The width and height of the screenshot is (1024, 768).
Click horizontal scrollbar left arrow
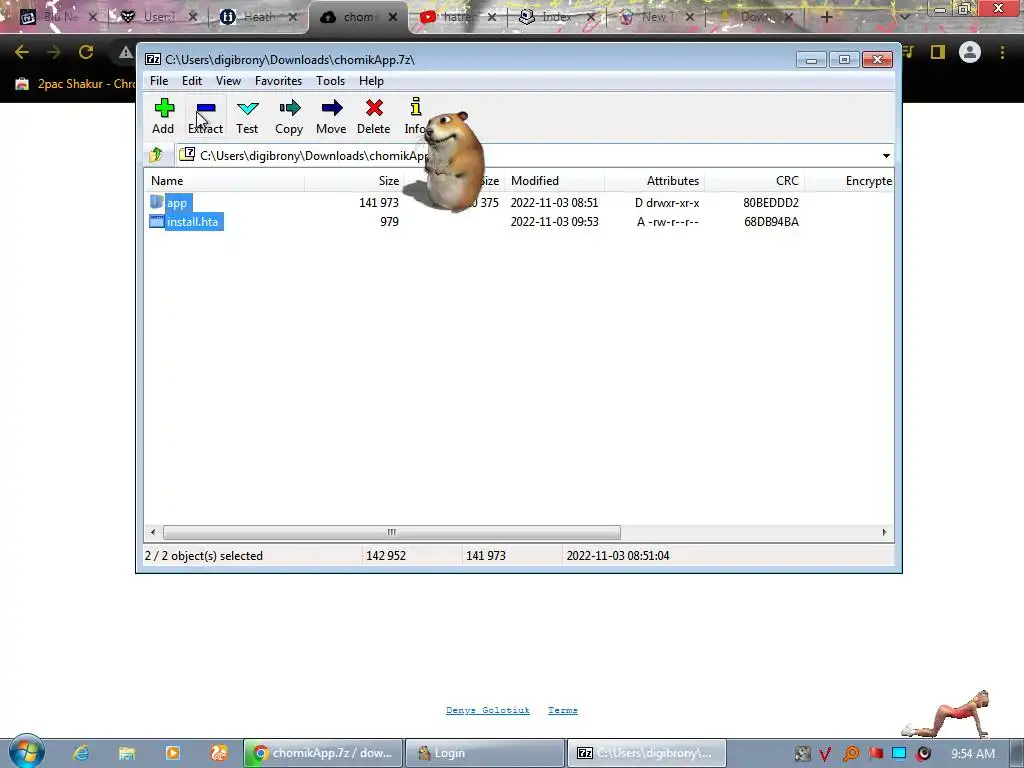point(153,532)
